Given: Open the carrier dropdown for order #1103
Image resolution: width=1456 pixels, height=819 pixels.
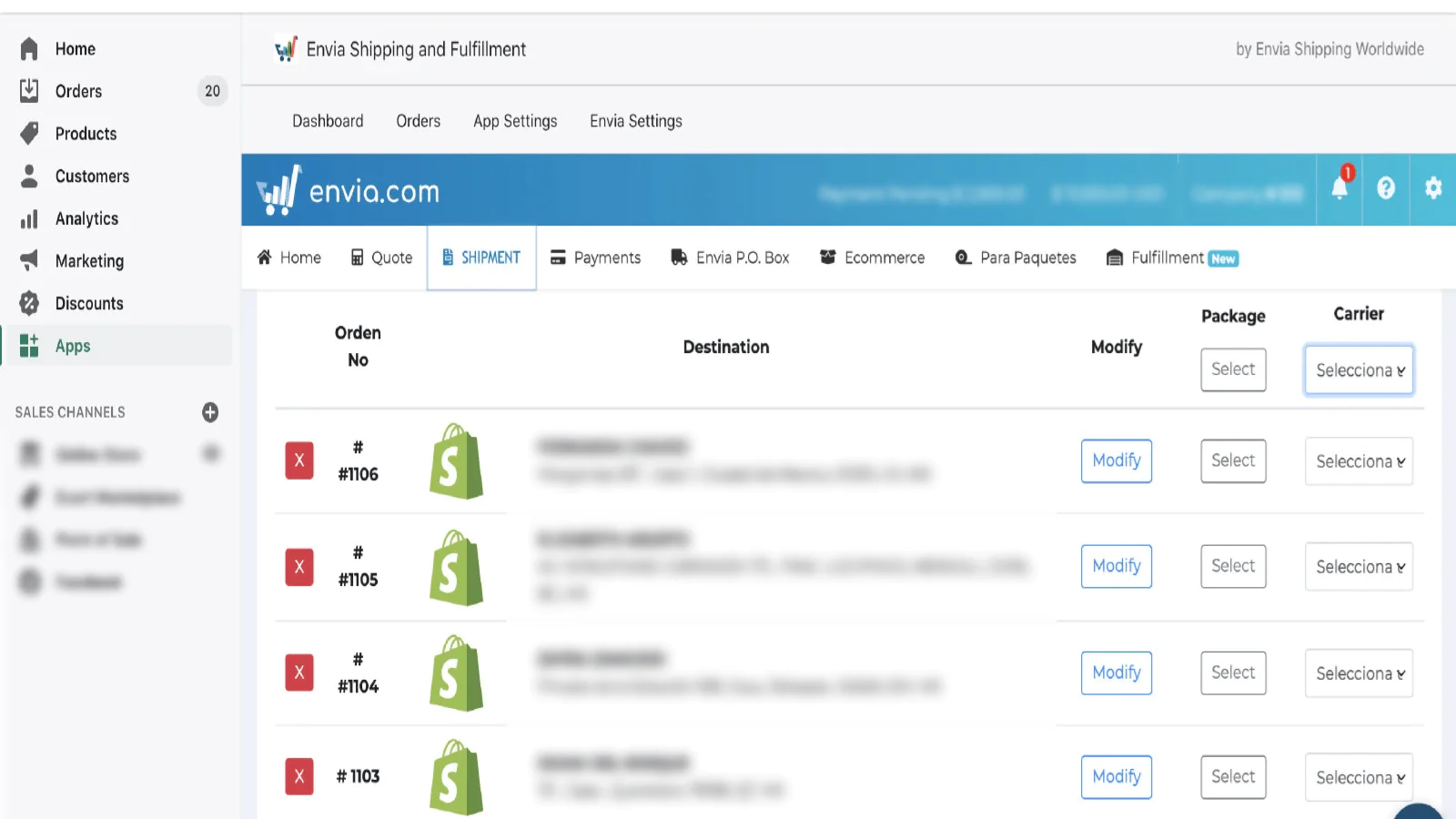Looking at the screenshot, I should click(1359, 778).
